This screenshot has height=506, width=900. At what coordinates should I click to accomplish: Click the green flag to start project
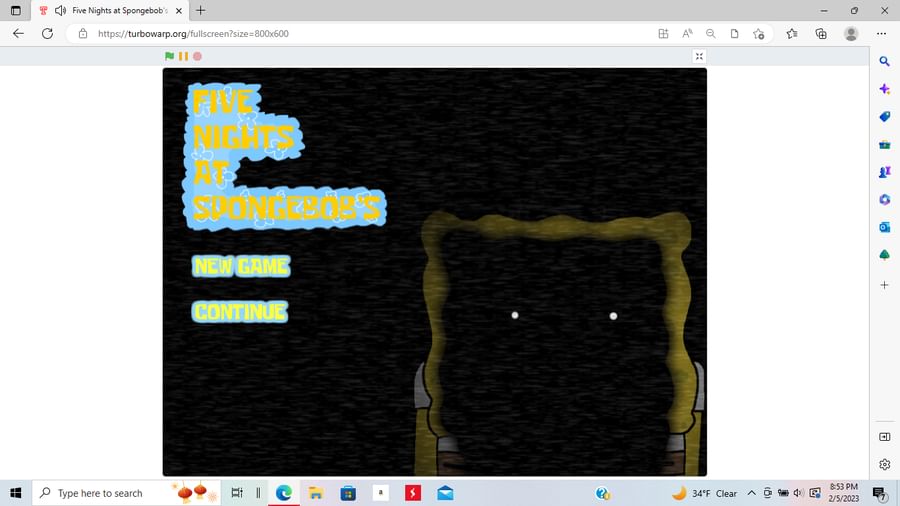169,56
